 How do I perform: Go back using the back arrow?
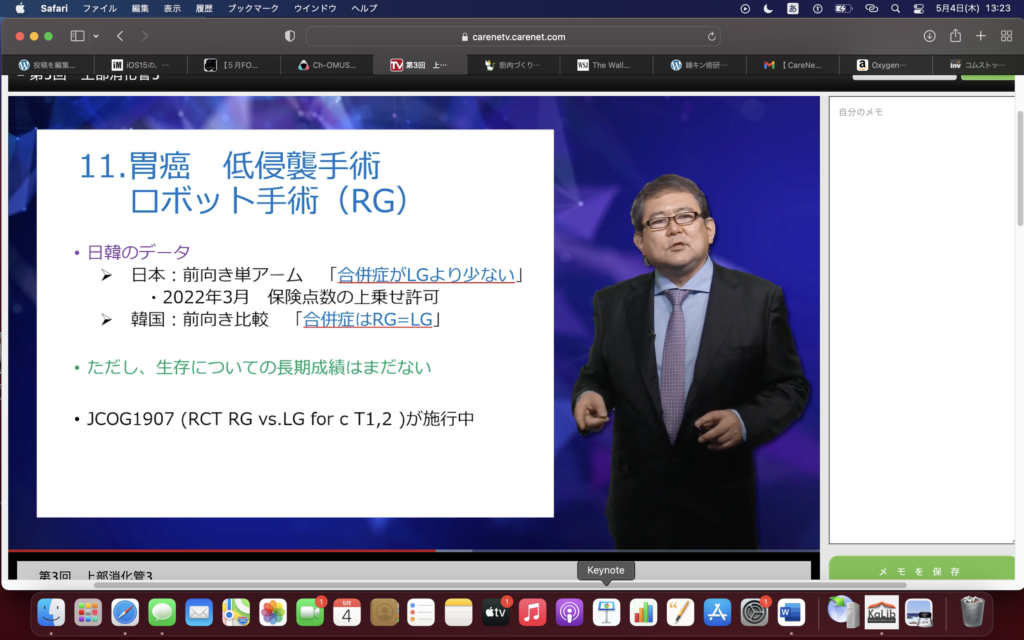[x=120, y=36]
